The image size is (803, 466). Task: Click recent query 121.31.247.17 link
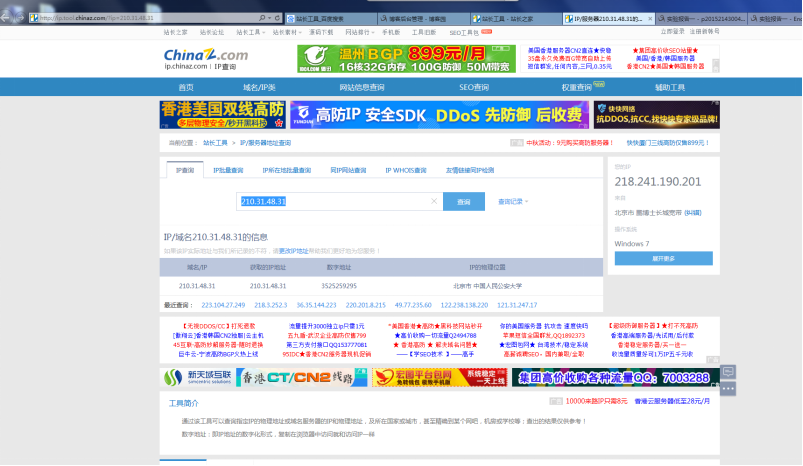[x=517, y=305]
